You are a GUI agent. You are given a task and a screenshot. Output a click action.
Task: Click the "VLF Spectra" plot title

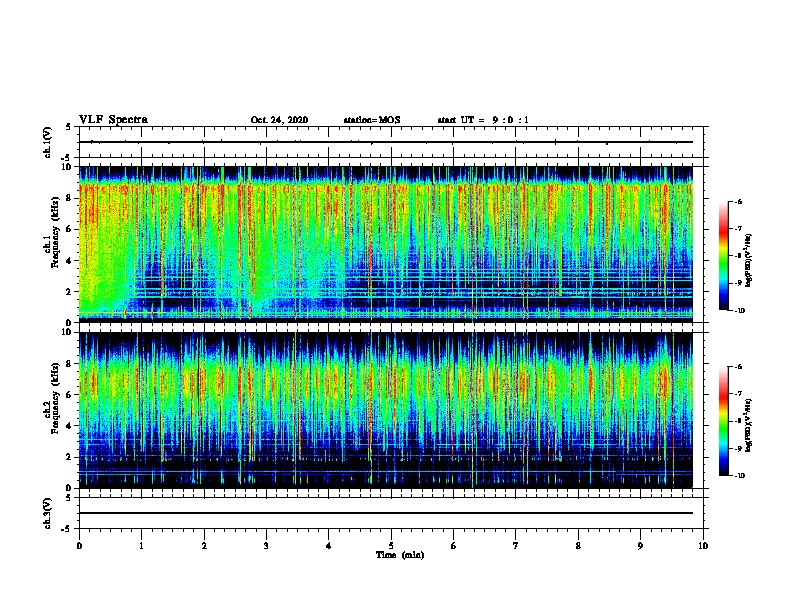[x=113, y=120]
